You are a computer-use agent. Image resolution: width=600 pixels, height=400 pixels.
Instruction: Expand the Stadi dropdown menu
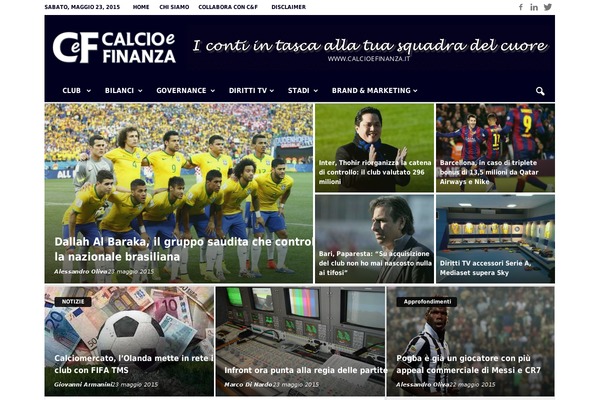point(303,91)
